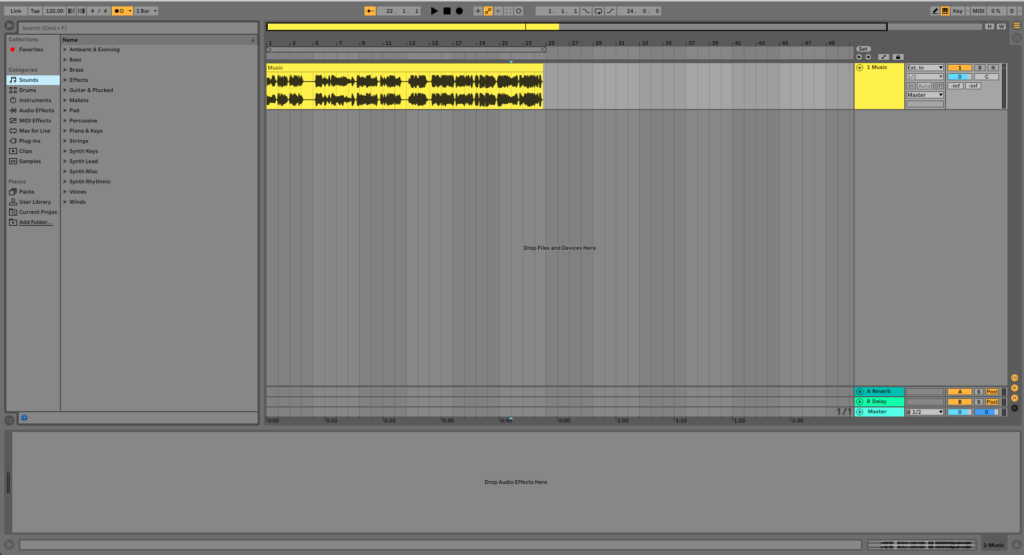Select the Instruments category
Screen dimensions: 1024x555
[35, 101]
